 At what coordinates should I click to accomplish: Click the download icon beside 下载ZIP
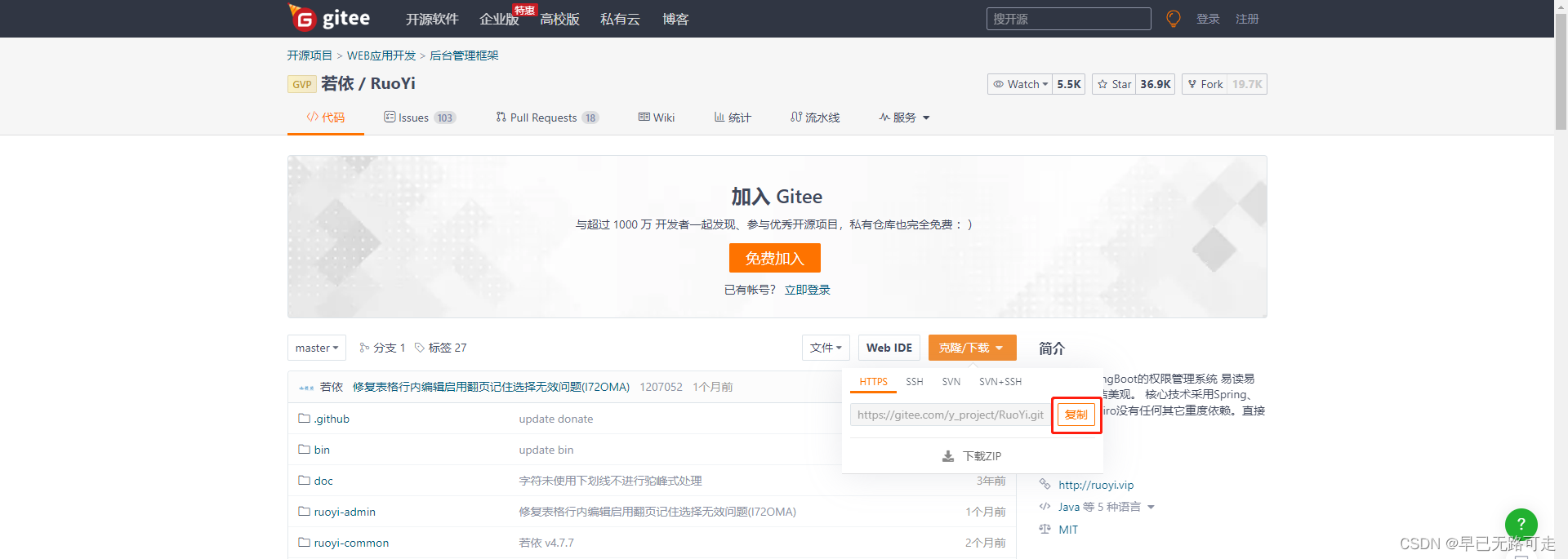[948, 456]
